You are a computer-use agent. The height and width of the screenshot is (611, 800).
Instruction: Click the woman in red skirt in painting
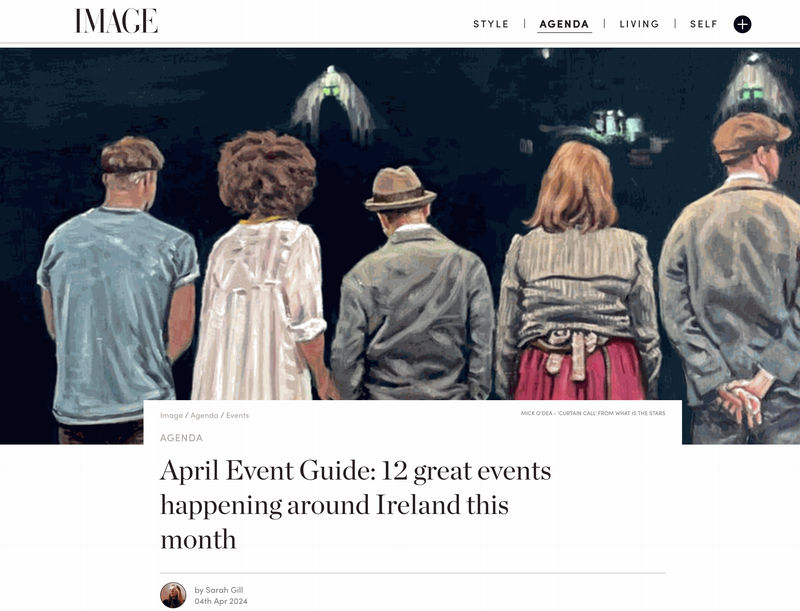click(x=578, y=270)
